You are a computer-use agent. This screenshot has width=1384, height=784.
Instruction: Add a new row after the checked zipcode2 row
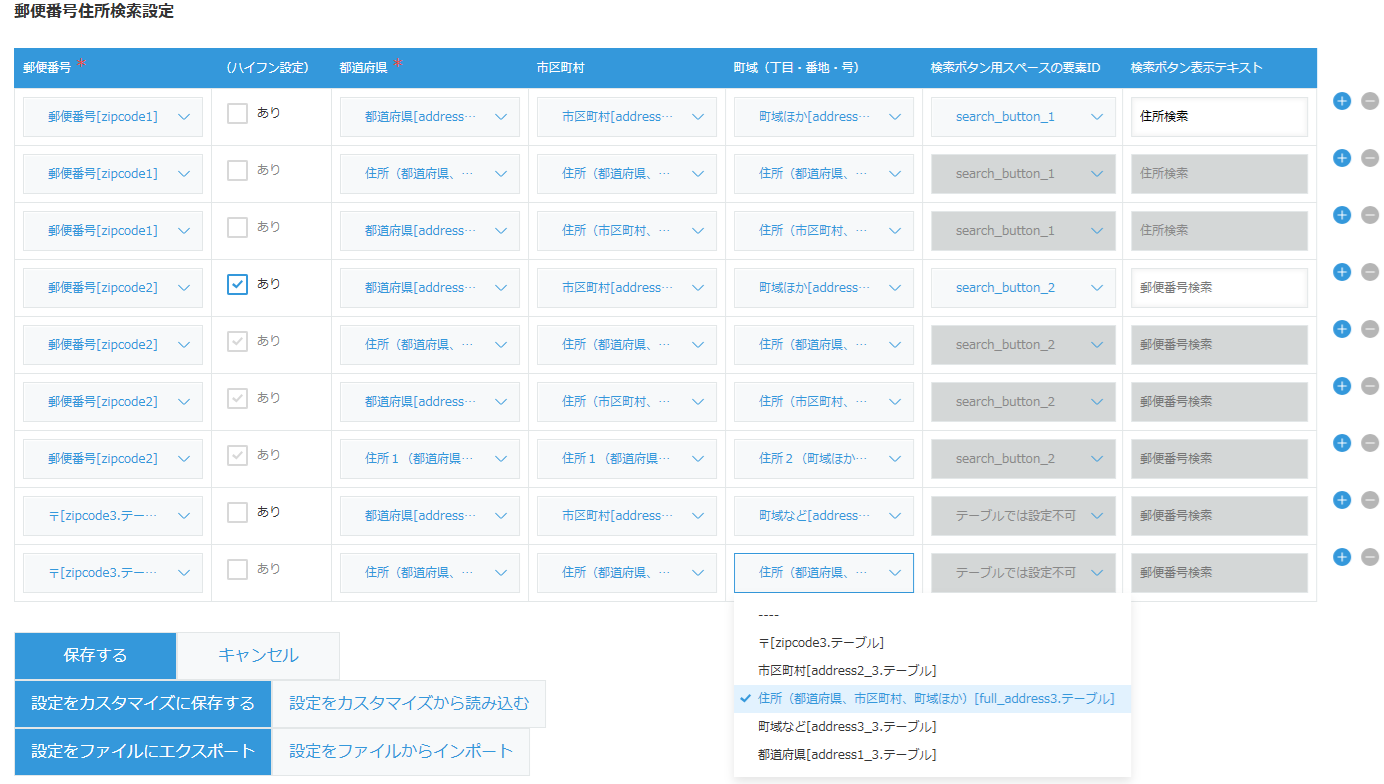pos(1341,271)
